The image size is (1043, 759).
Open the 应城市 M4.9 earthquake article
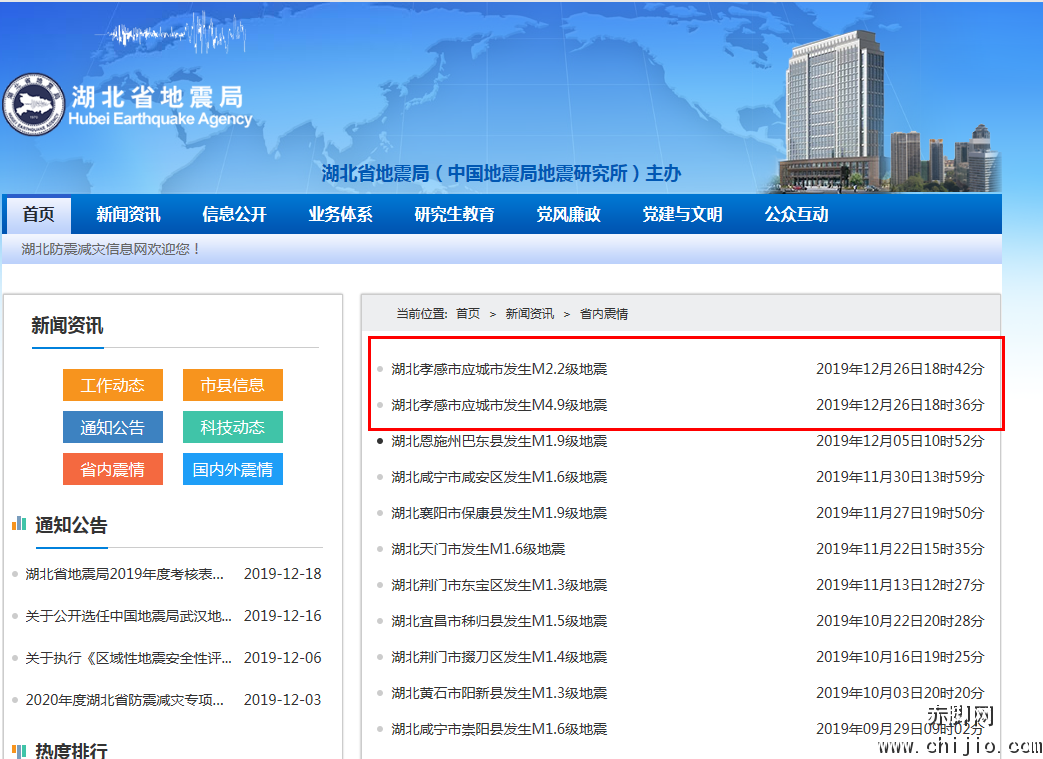(x=499, y=405)
